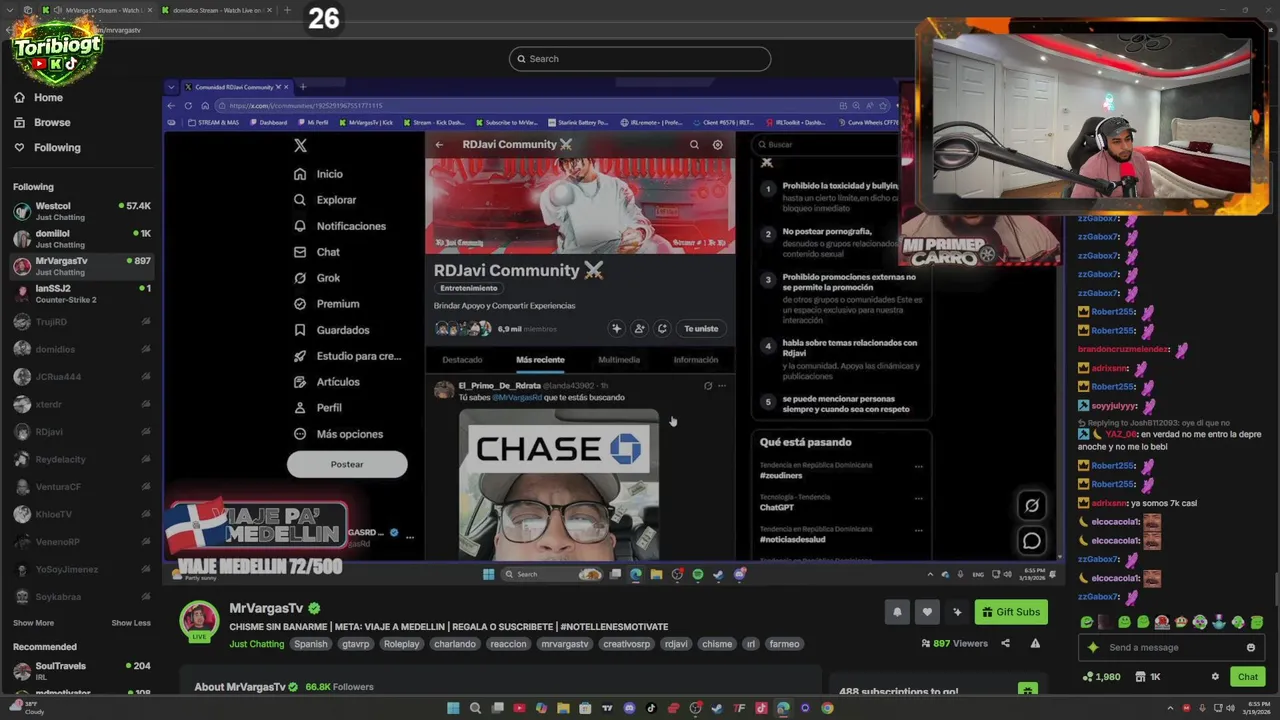1280x720 pixels.
Task: Open Following in Kick sidebar
Action: (x=47, y=147)
